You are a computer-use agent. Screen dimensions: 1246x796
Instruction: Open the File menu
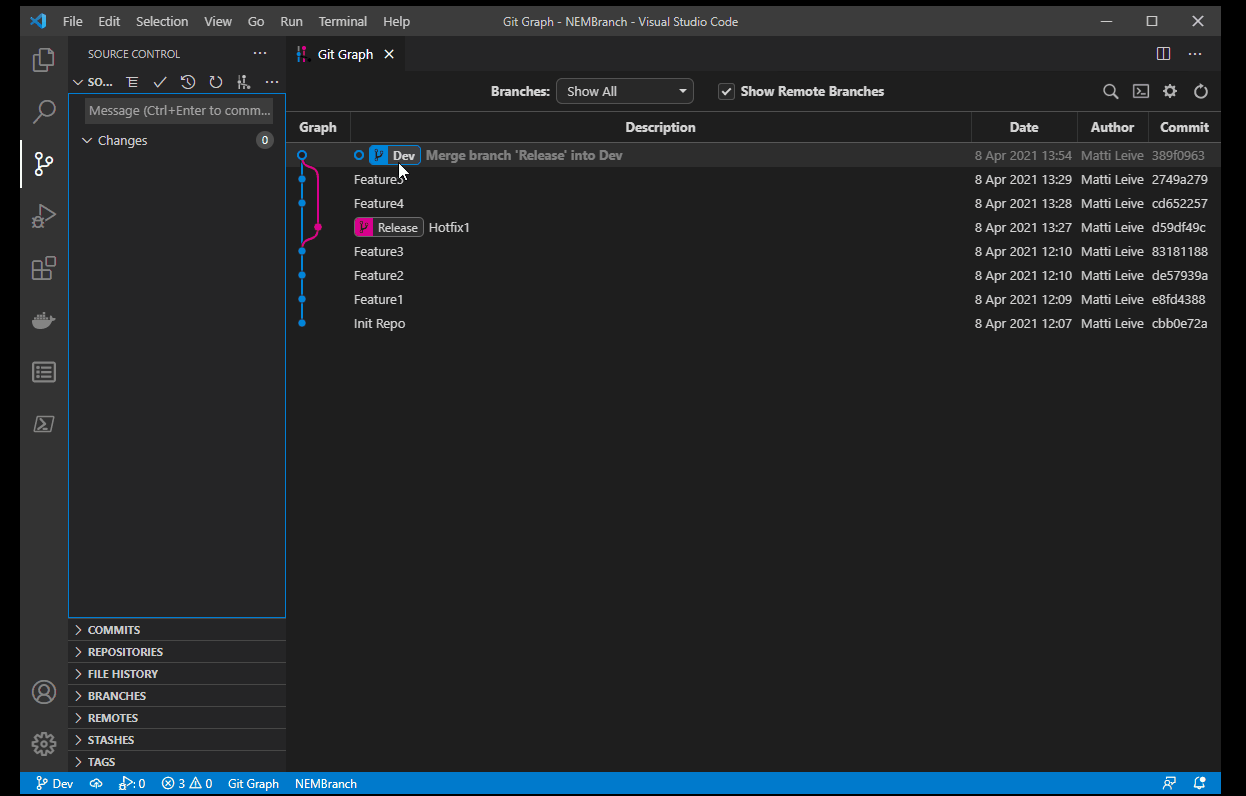point(72,21)
